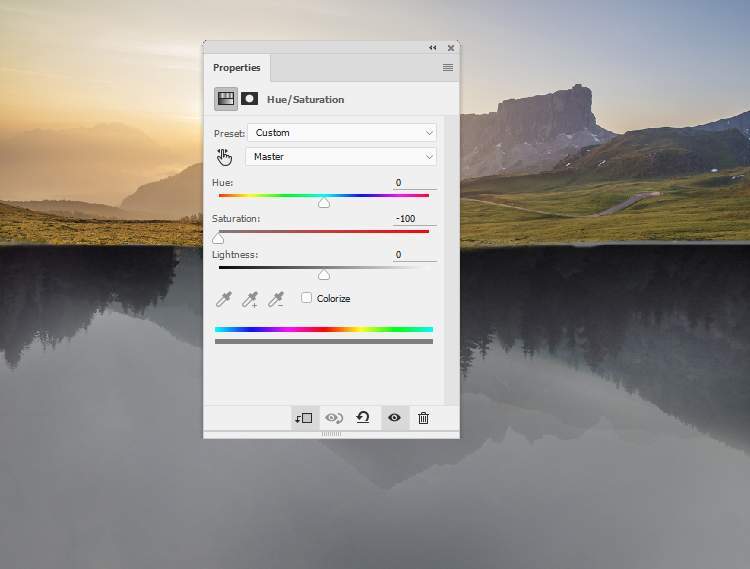Clip adjustment to layer below
This screenshot has width=750, height=569.
tap(304, 418)
